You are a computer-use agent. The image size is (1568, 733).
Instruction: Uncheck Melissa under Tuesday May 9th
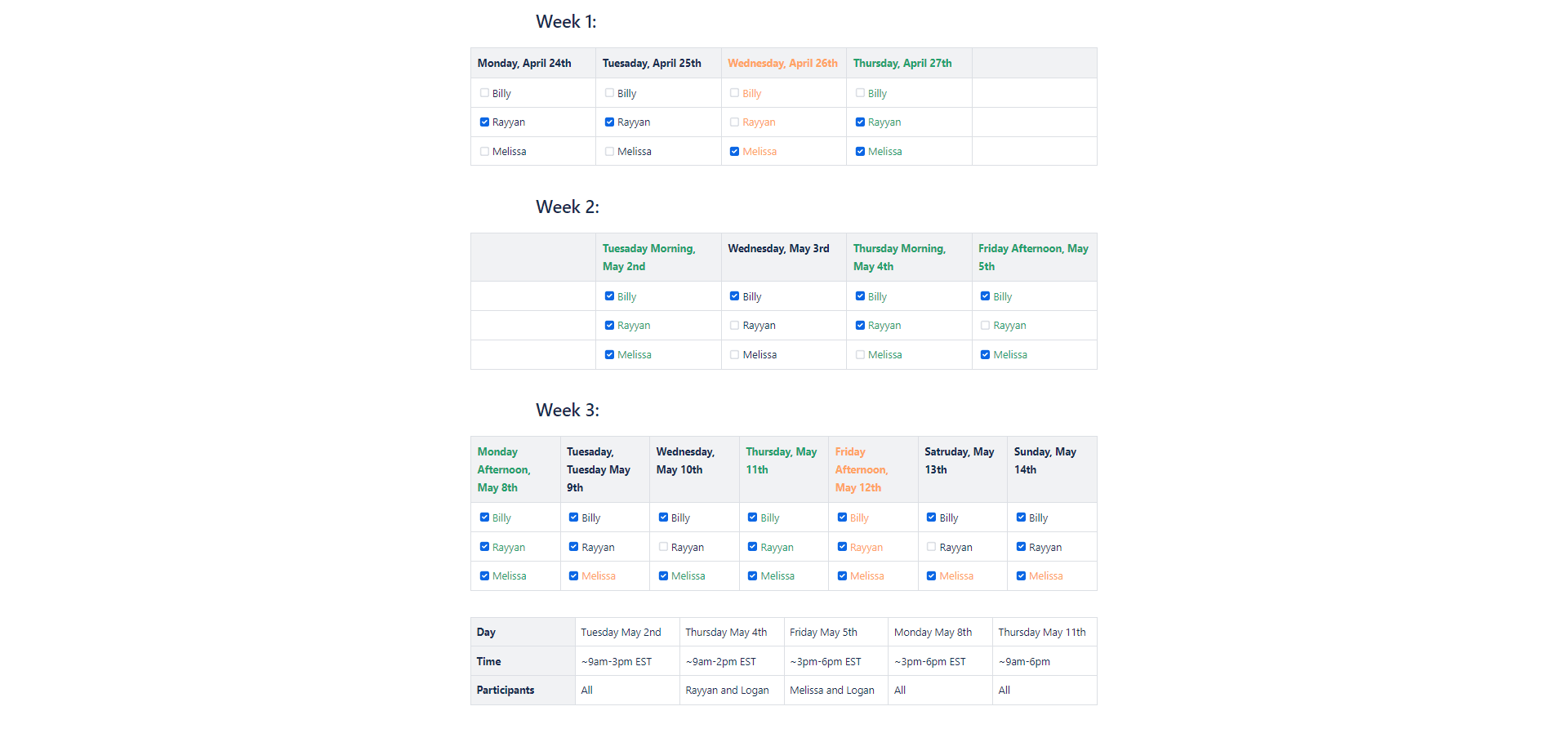click(573, 575)
